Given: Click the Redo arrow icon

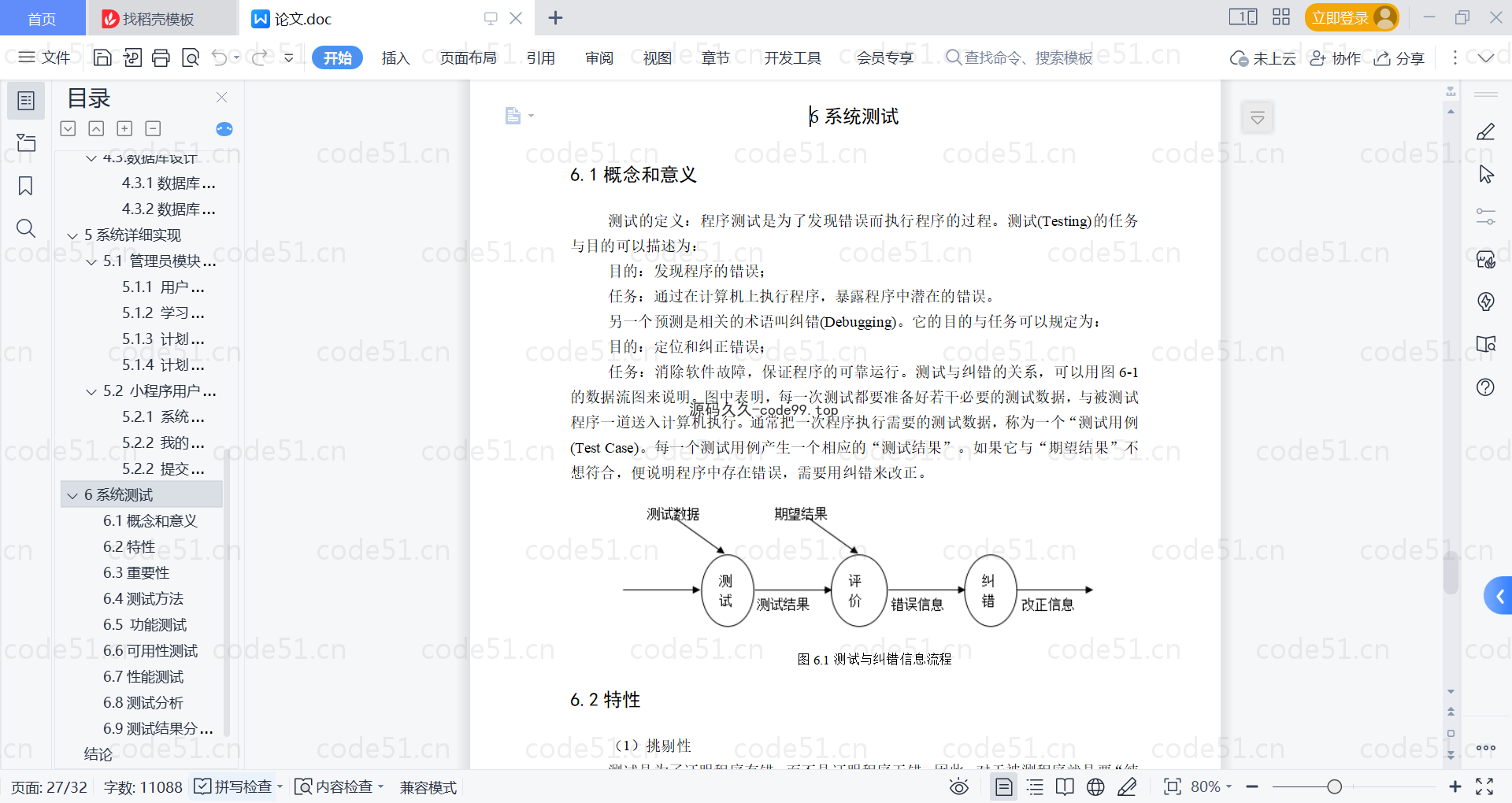Looking at the screenshot, I should (x=260, y=57).
